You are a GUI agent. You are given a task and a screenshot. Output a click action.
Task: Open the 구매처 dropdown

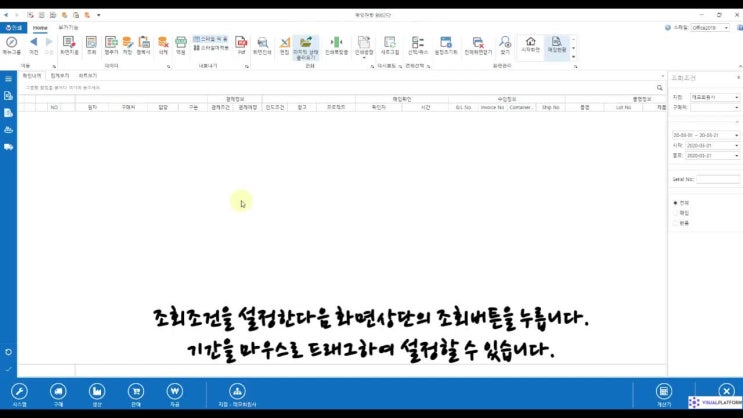point(737,108)
